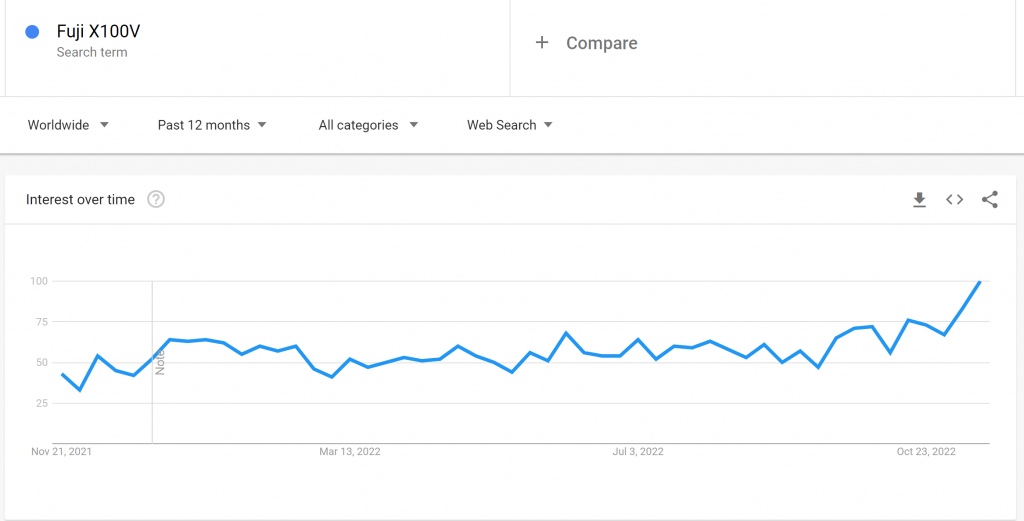
Task: Click the Jul 3, 2022 axis label
Action: 638,452
